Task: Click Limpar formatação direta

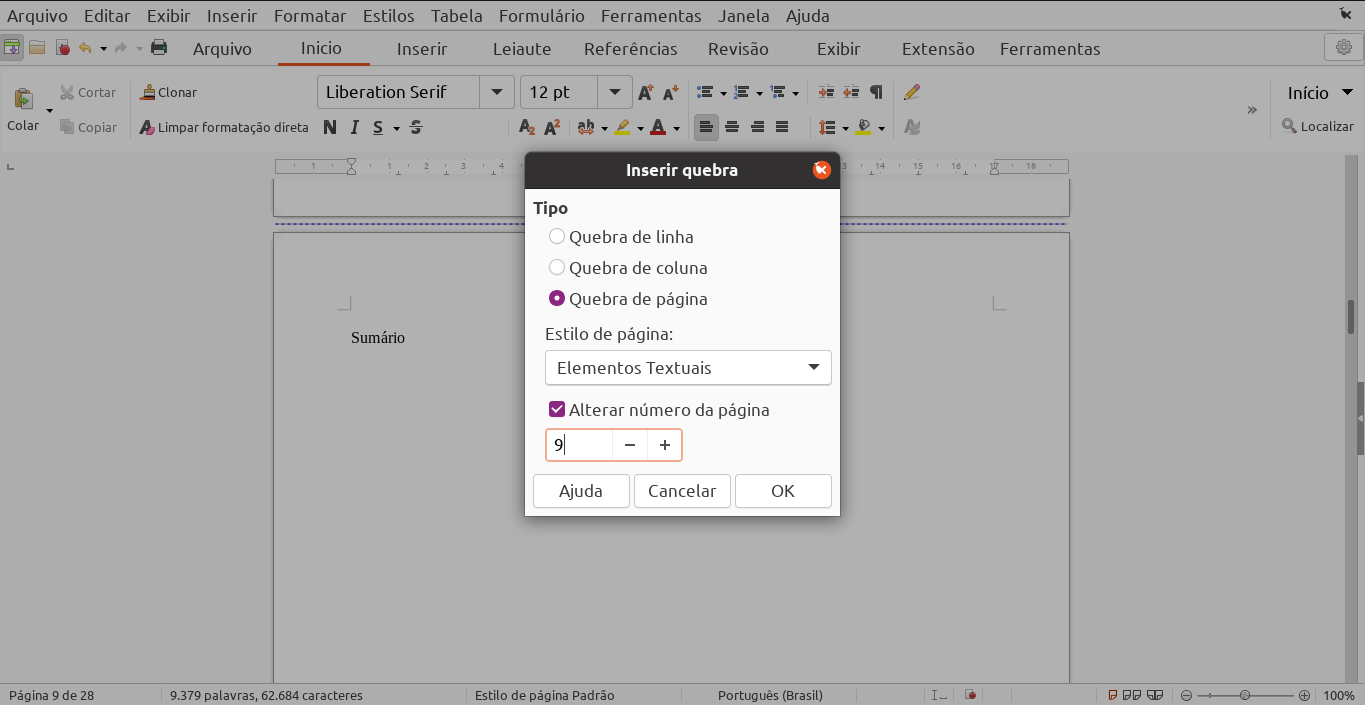Action: tap(224, 127)
